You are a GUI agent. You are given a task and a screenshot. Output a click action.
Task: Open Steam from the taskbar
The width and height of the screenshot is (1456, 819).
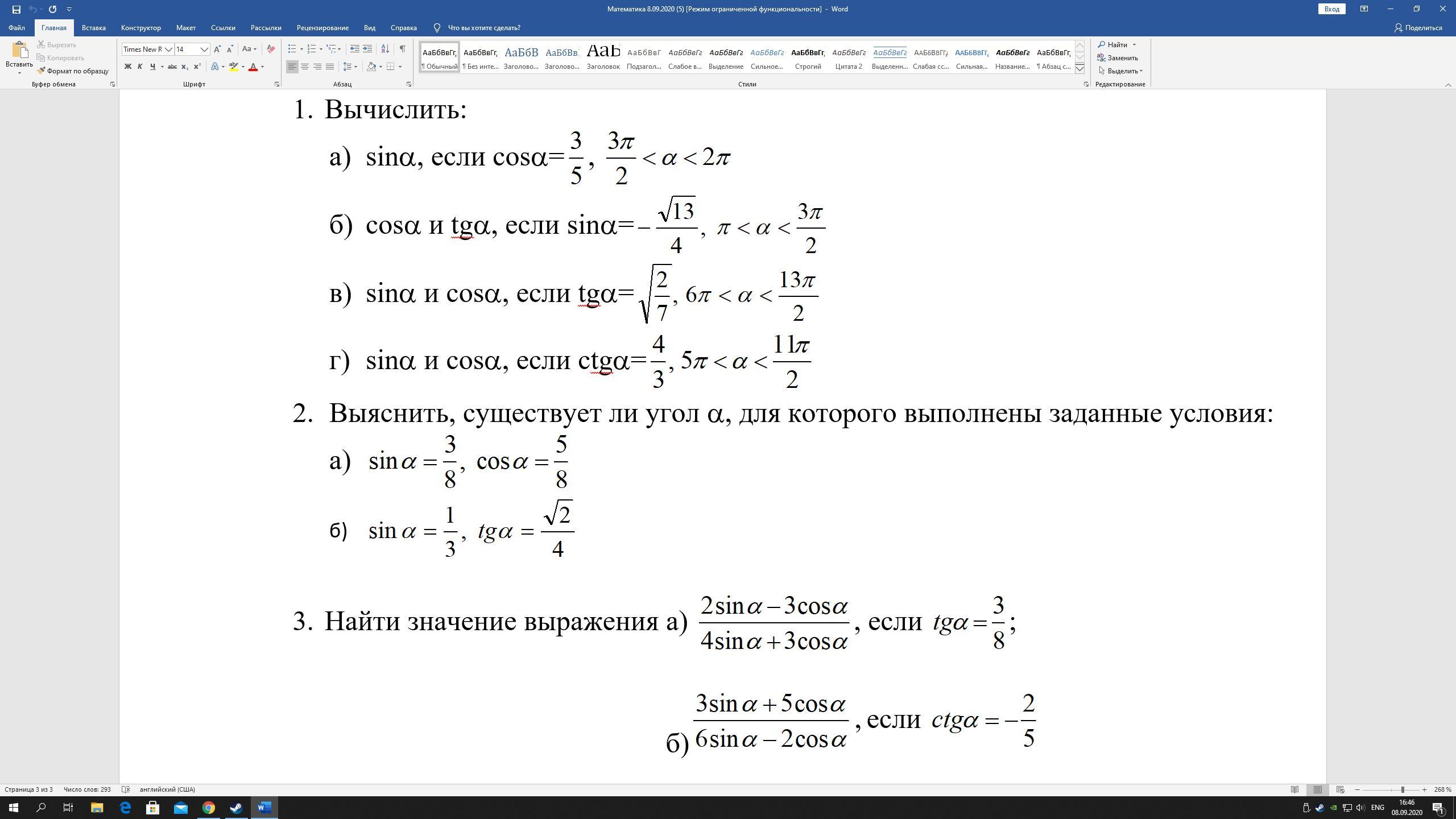tap(236, 808)
